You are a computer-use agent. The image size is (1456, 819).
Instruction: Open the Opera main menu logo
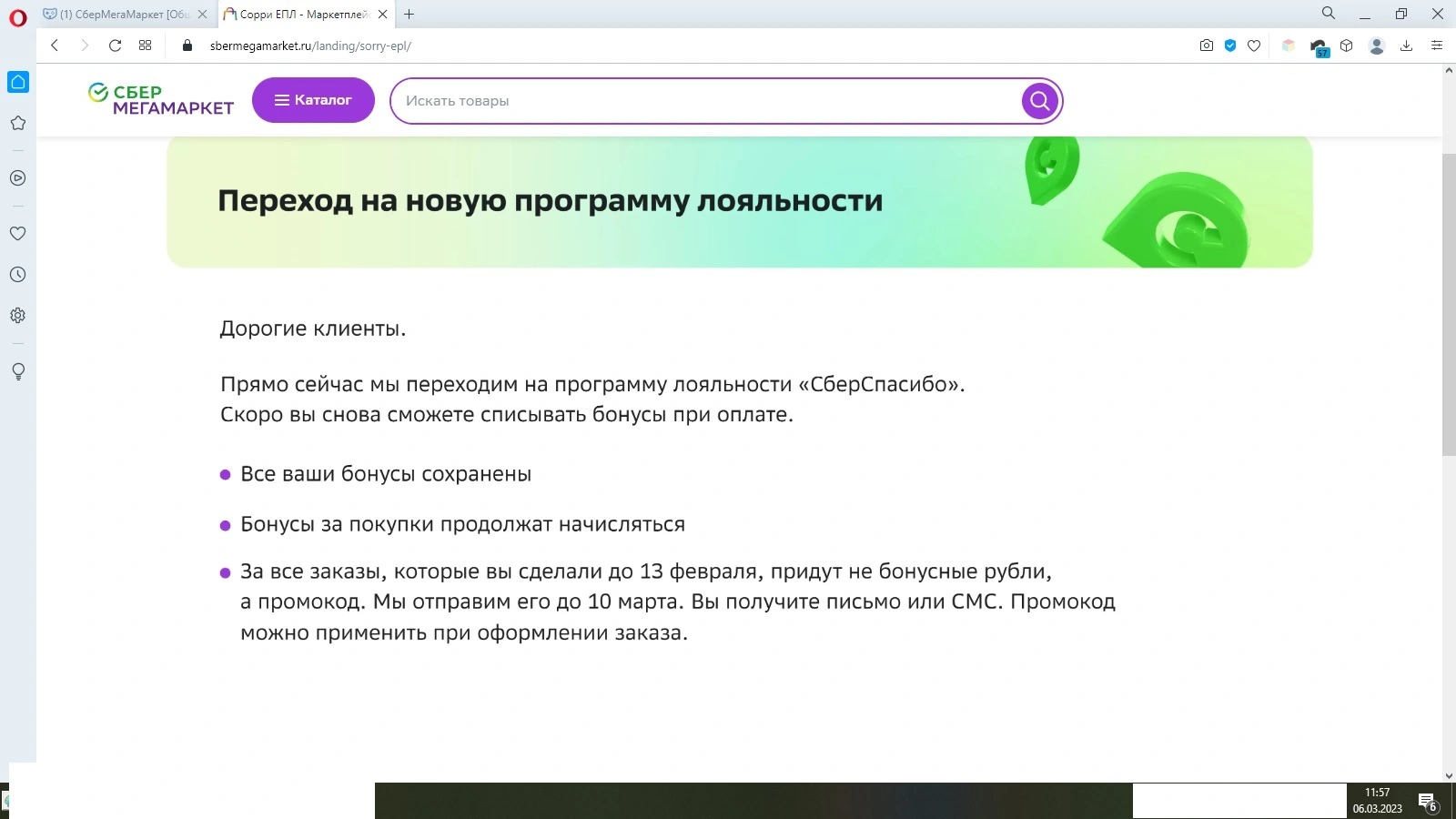pos(18,17)
